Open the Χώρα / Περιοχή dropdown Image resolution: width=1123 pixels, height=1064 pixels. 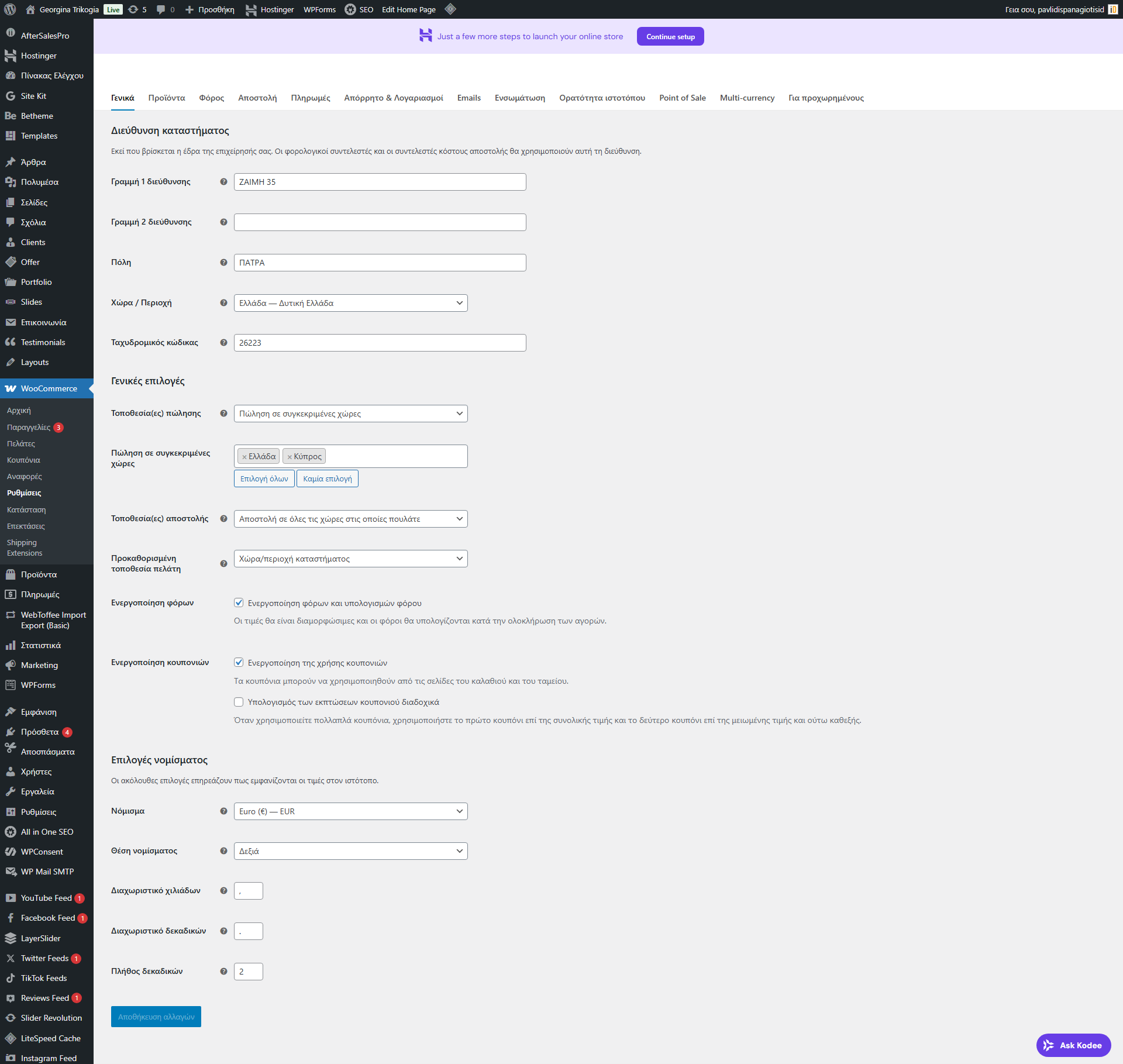tap(350, 303)
